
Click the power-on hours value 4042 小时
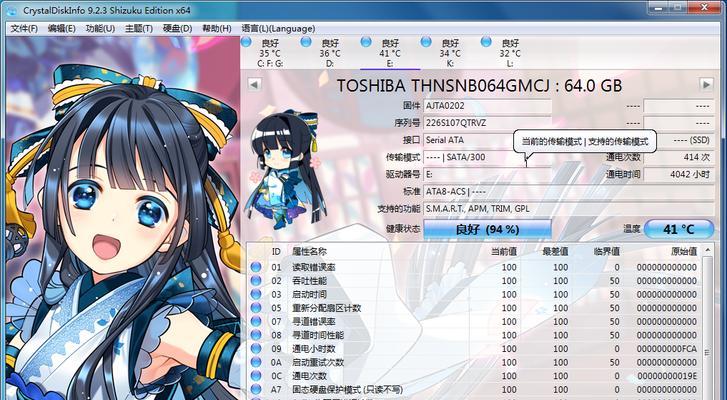(x=679, y=174)
